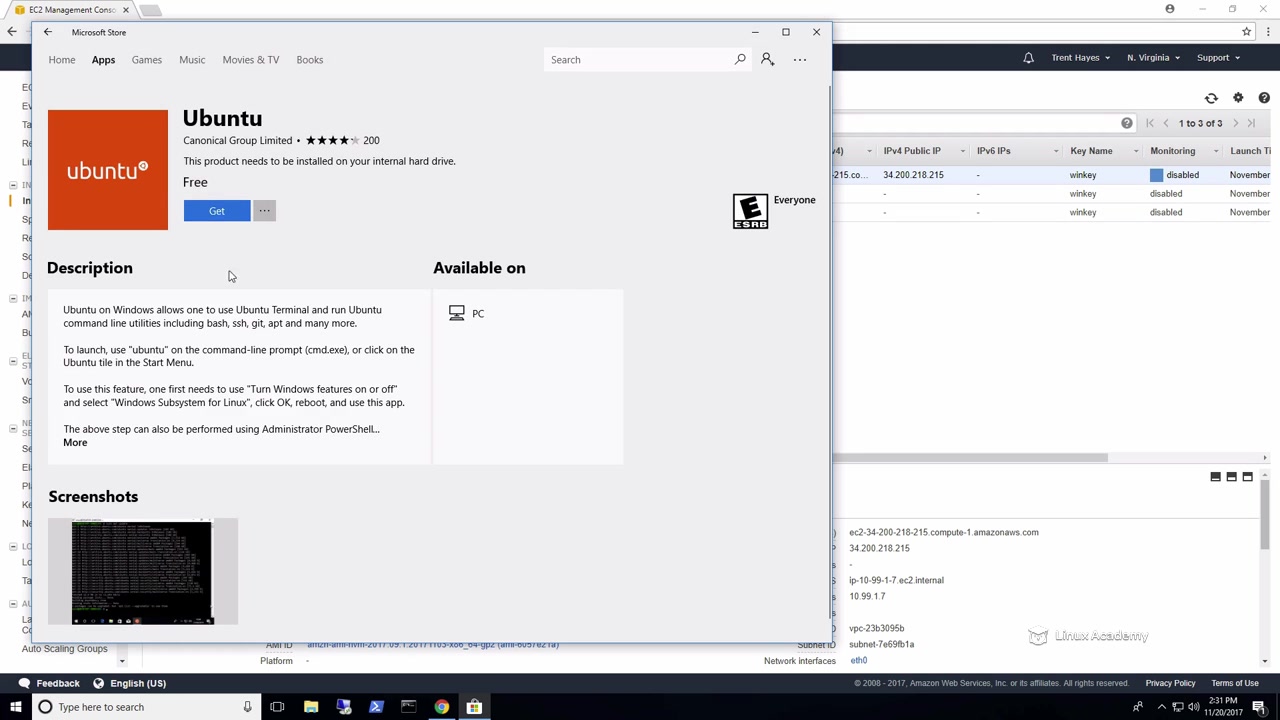Launch PowerShell from the taskbar
The width and height of the screenshot is (1280, 720).
376,707
